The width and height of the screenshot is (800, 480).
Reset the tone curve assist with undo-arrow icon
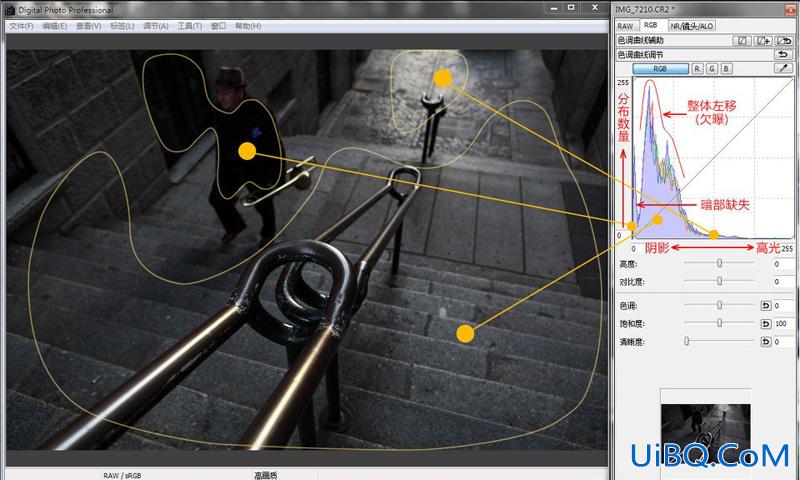point(784,40)
